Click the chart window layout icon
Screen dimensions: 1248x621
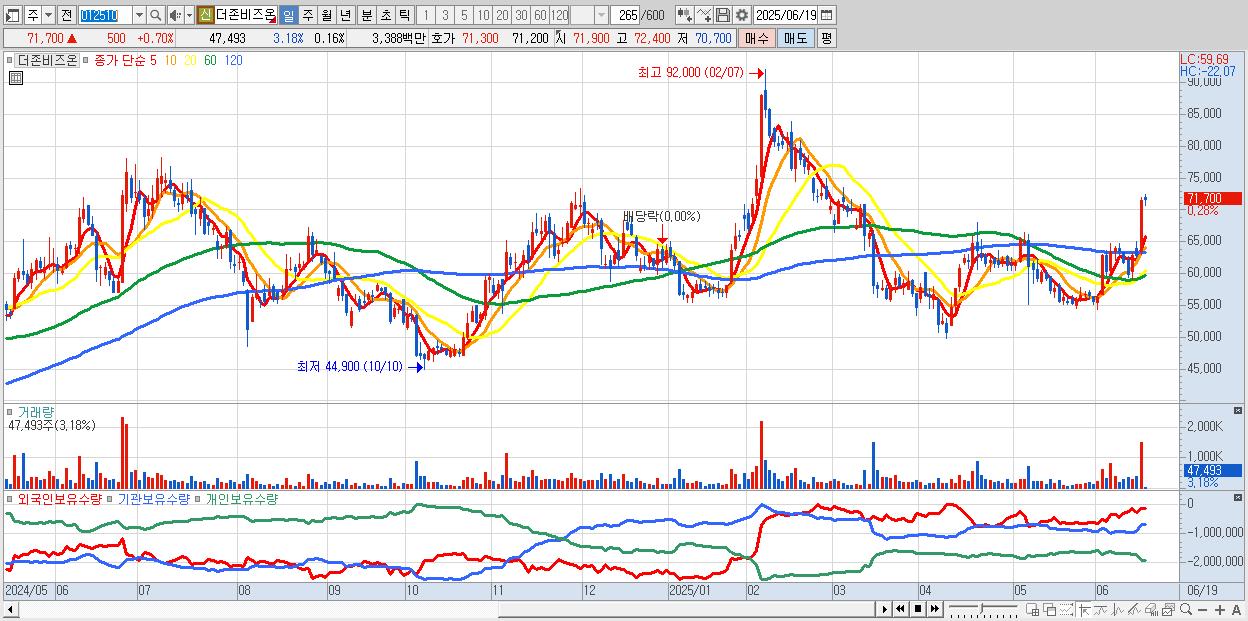[x=1168, y=609]
